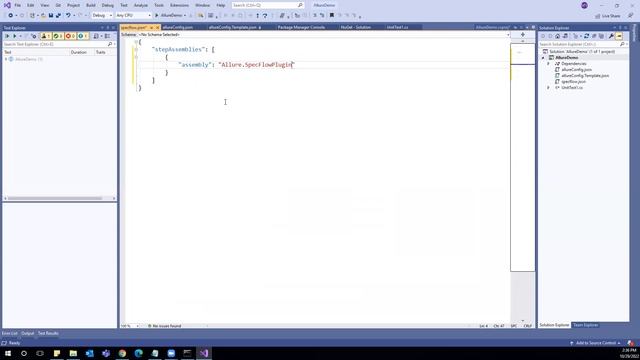Open File Explorer from the taskbar
Screen dimensions: 640x360
click(x=73, y=353)
